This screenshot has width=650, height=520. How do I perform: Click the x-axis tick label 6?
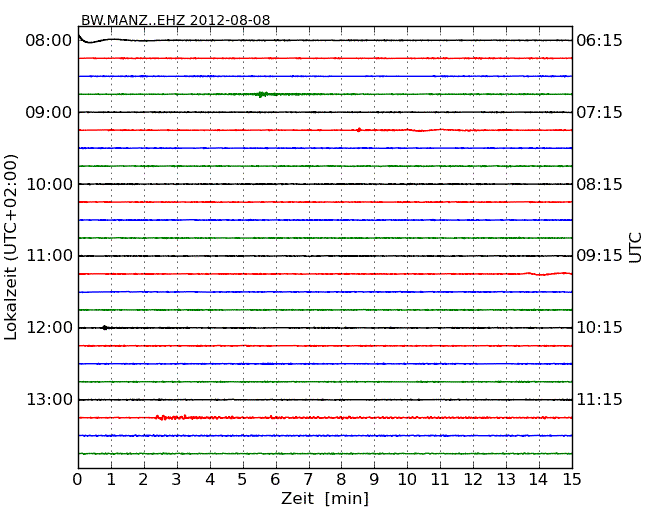click(275, 480)
